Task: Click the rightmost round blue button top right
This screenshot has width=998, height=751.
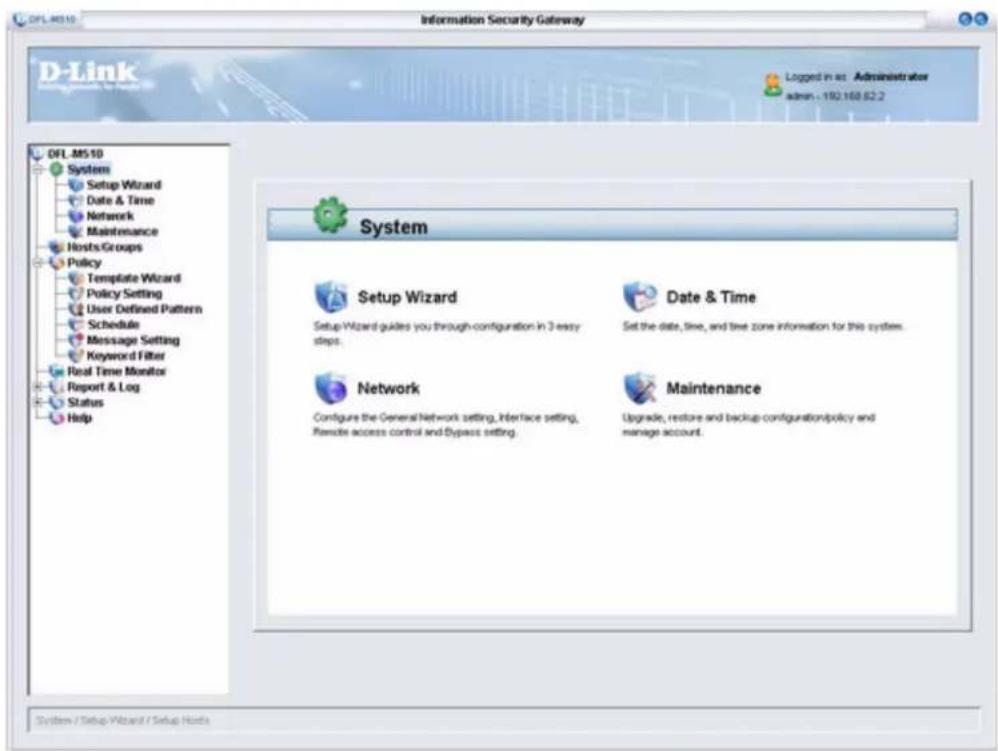Action: click(981, 19)
